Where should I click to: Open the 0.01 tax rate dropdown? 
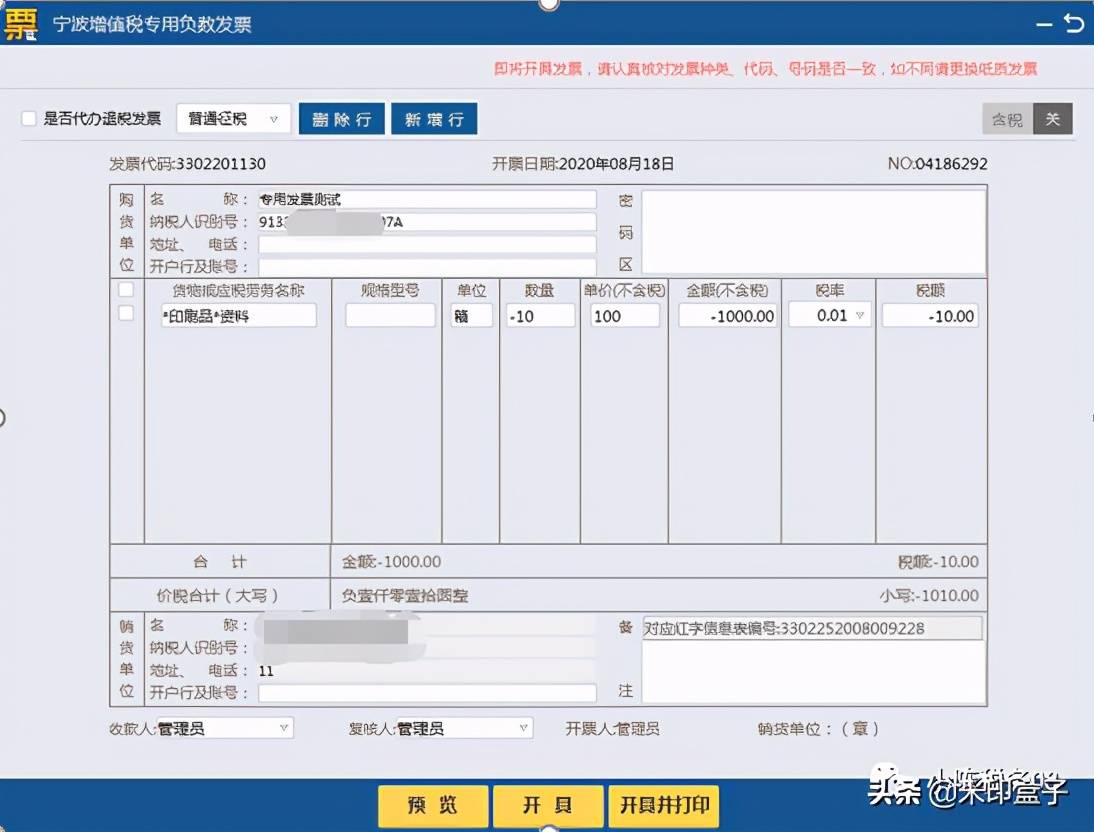(x=830, y=315)
